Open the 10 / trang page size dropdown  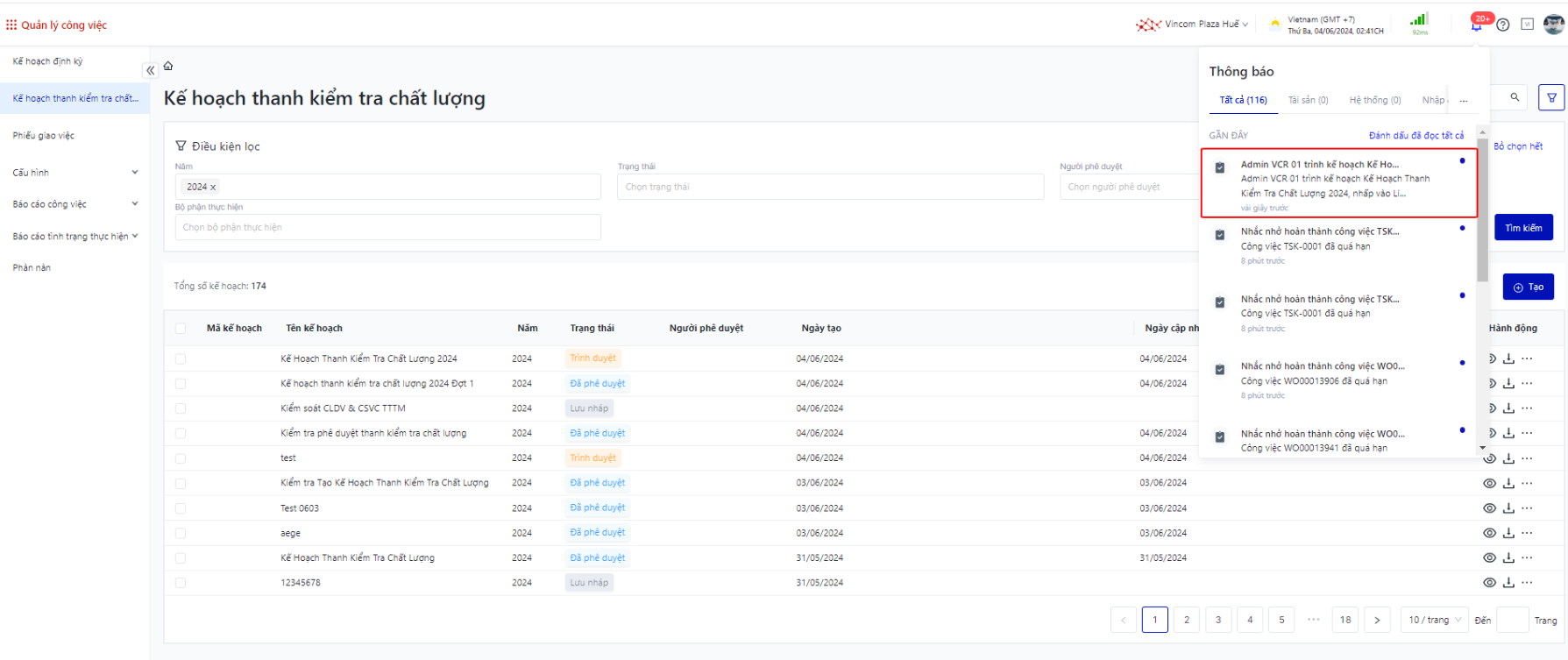pos(1435,620)
